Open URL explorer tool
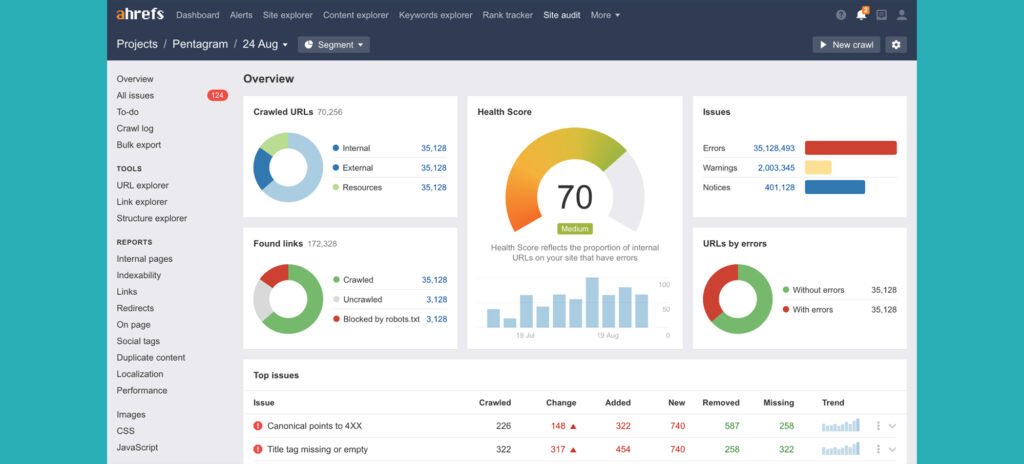1024x464 pixels. pyautogui.click(x=142, y=186)
